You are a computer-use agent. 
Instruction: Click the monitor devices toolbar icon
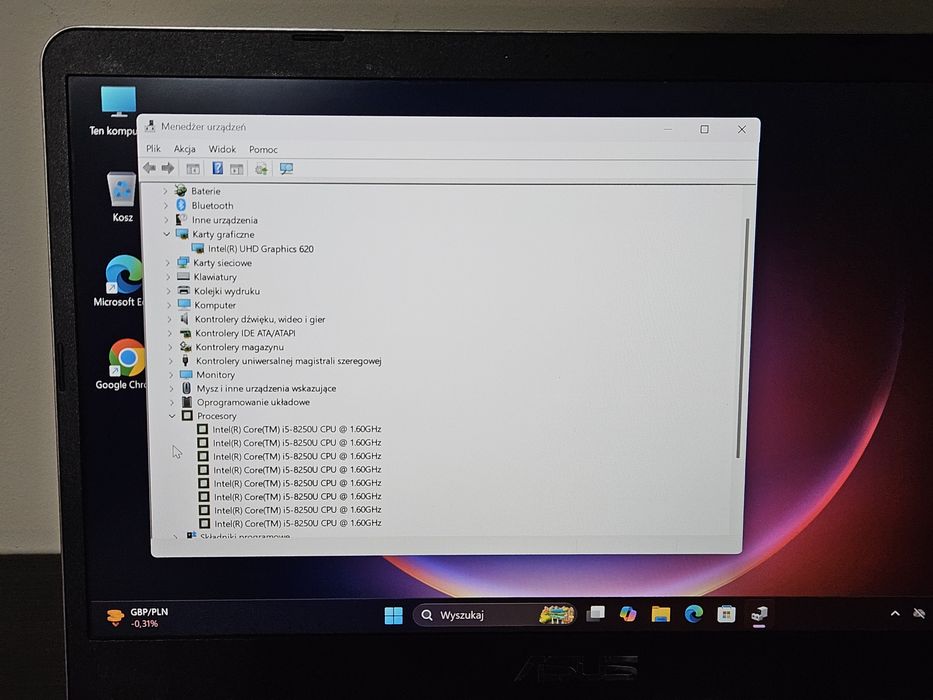point(286,169)
